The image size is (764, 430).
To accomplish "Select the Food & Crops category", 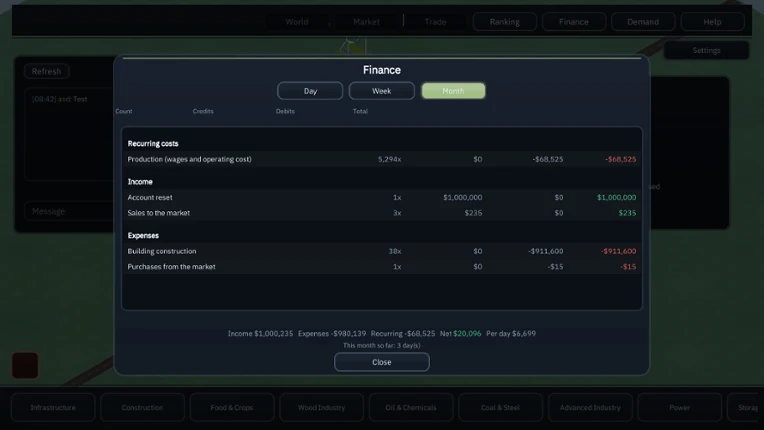I will click(x=232, y=408).
